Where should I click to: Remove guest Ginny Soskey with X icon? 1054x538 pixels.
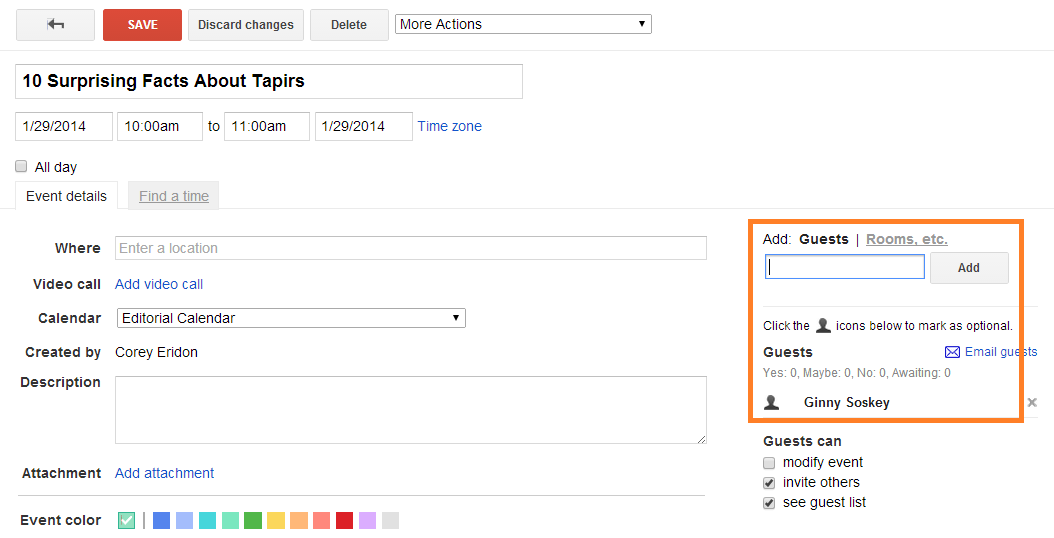(1032, 402)
